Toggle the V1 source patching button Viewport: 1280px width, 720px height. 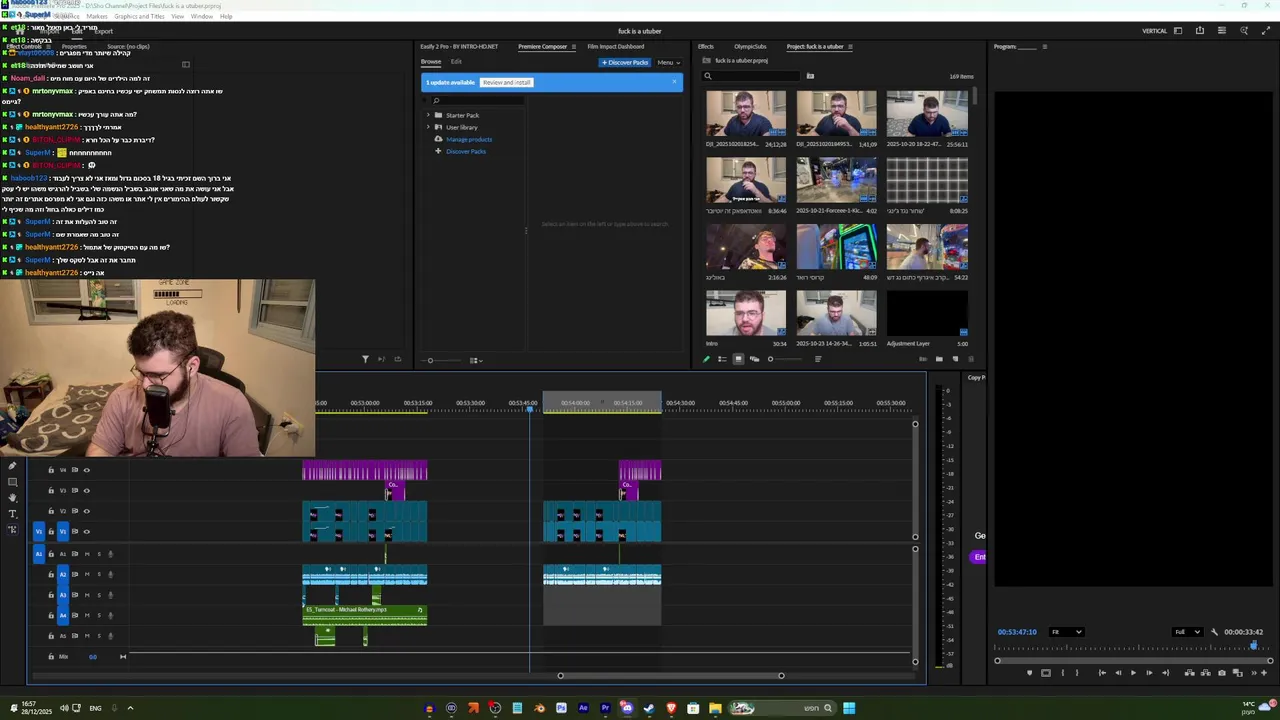[x=39, y=531]
